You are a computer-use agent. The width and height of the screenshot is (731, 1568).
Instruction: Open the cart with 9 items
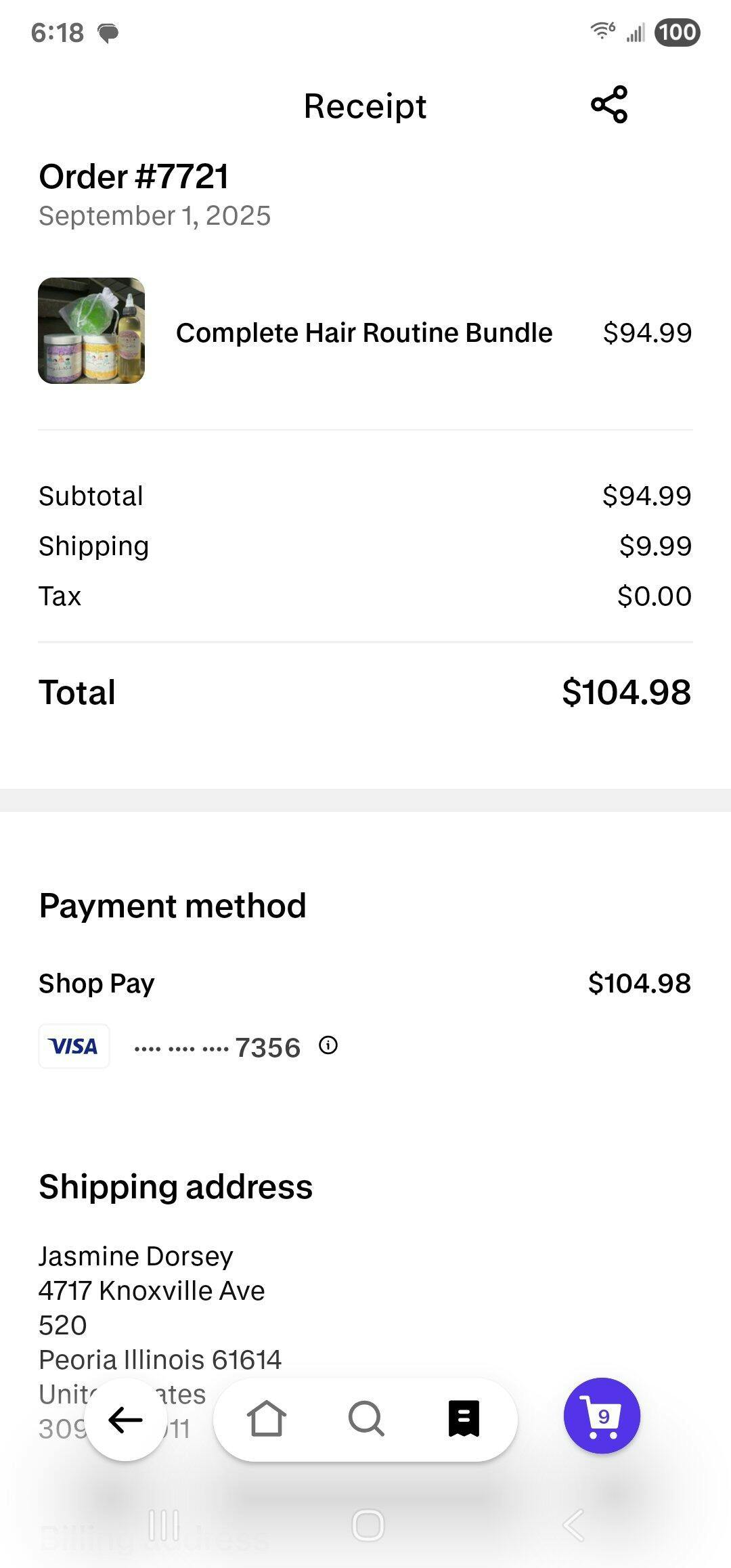(602, 1416)
